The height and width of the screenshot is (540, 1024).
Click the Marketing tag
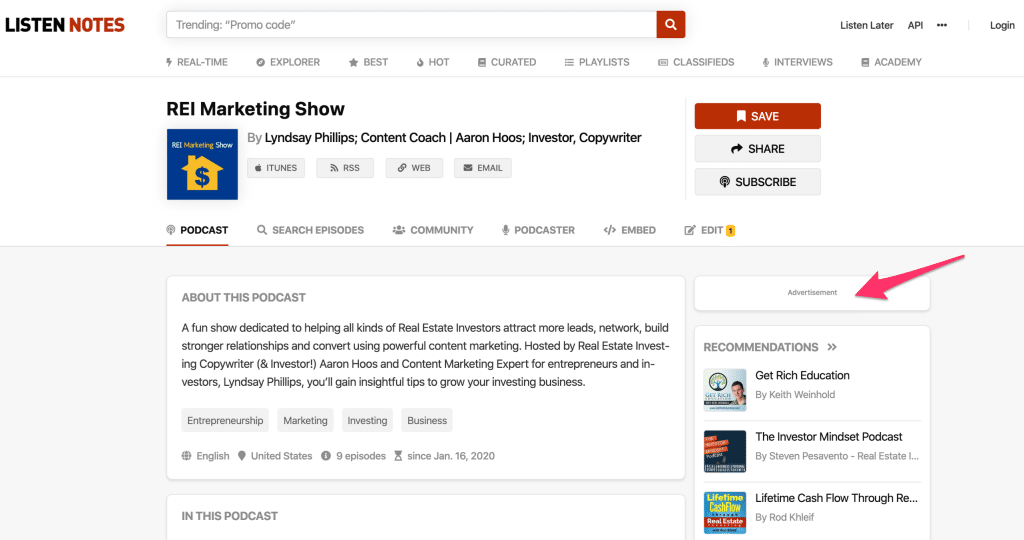click(x=305, y=421)
